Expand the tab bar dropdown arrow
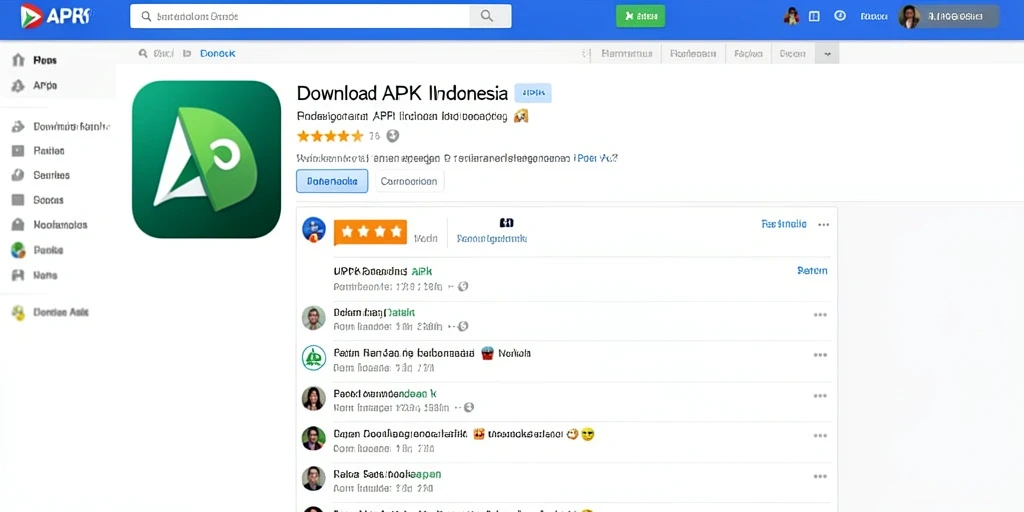Image resolution: width=1024 pixels, height=512 pixels. [x=827, y=54]
